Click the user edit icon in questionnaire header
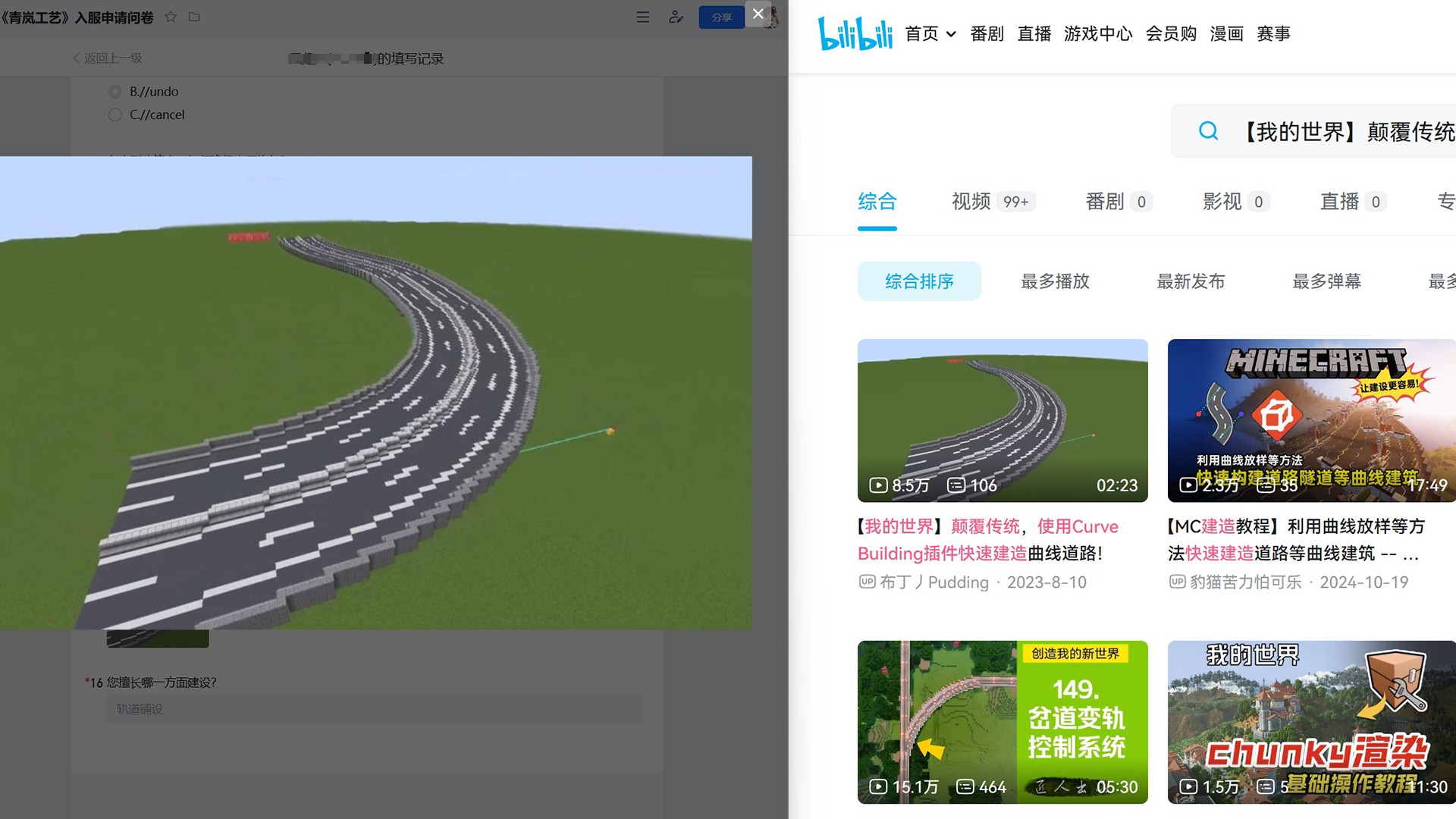1456x819 pixels. click(x=676, y=17)
